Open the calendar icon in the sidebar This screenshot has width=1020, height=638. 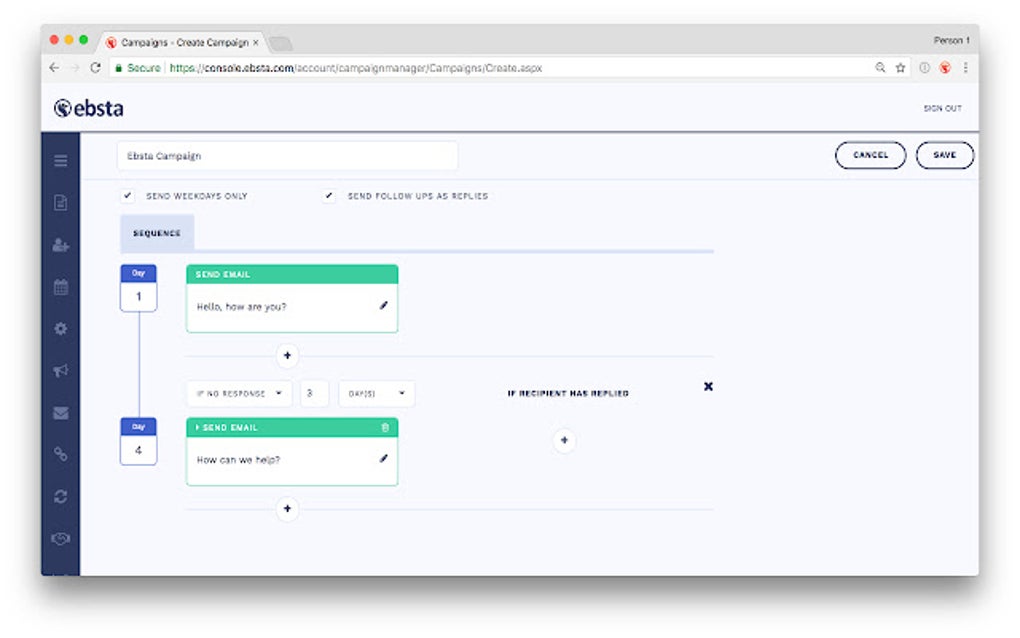(60, 289)
